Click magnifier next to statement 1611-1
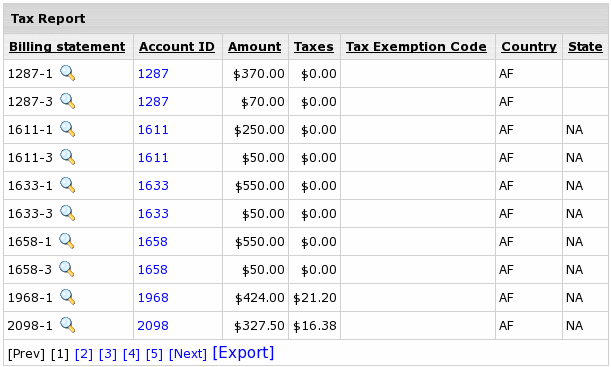 [x=67, y=129]
